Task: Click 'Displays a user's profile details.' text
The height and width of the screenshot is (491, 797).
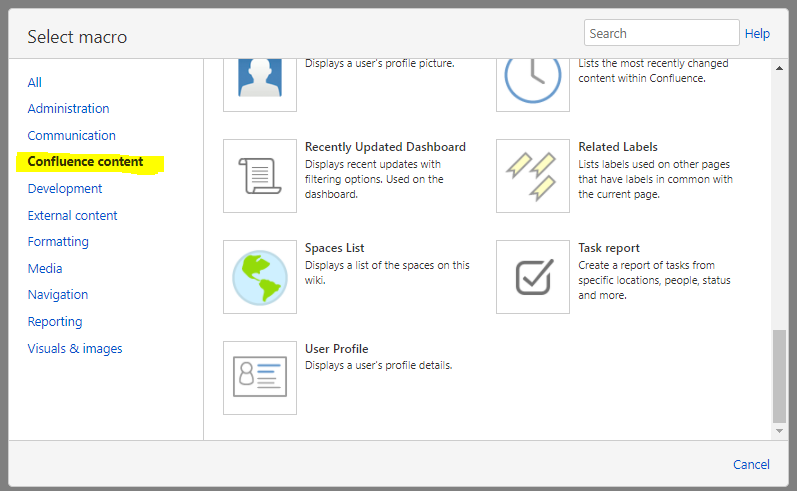Action: tap(379, 365)
